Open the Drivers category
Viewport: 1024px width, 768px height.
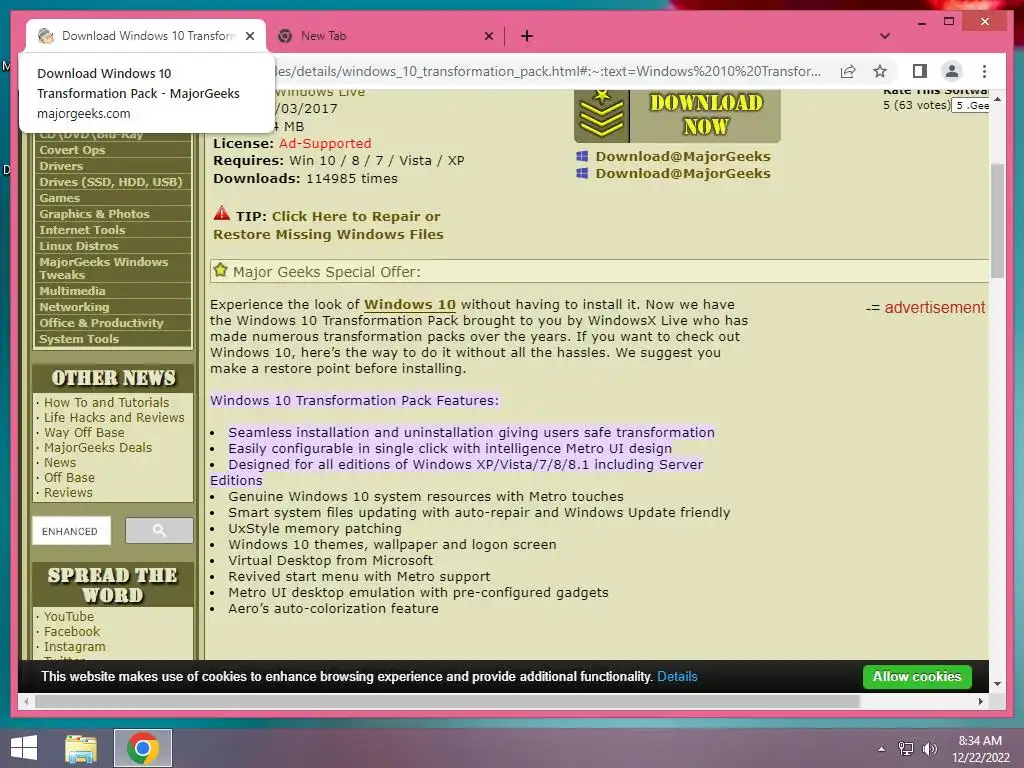point(61,166)
